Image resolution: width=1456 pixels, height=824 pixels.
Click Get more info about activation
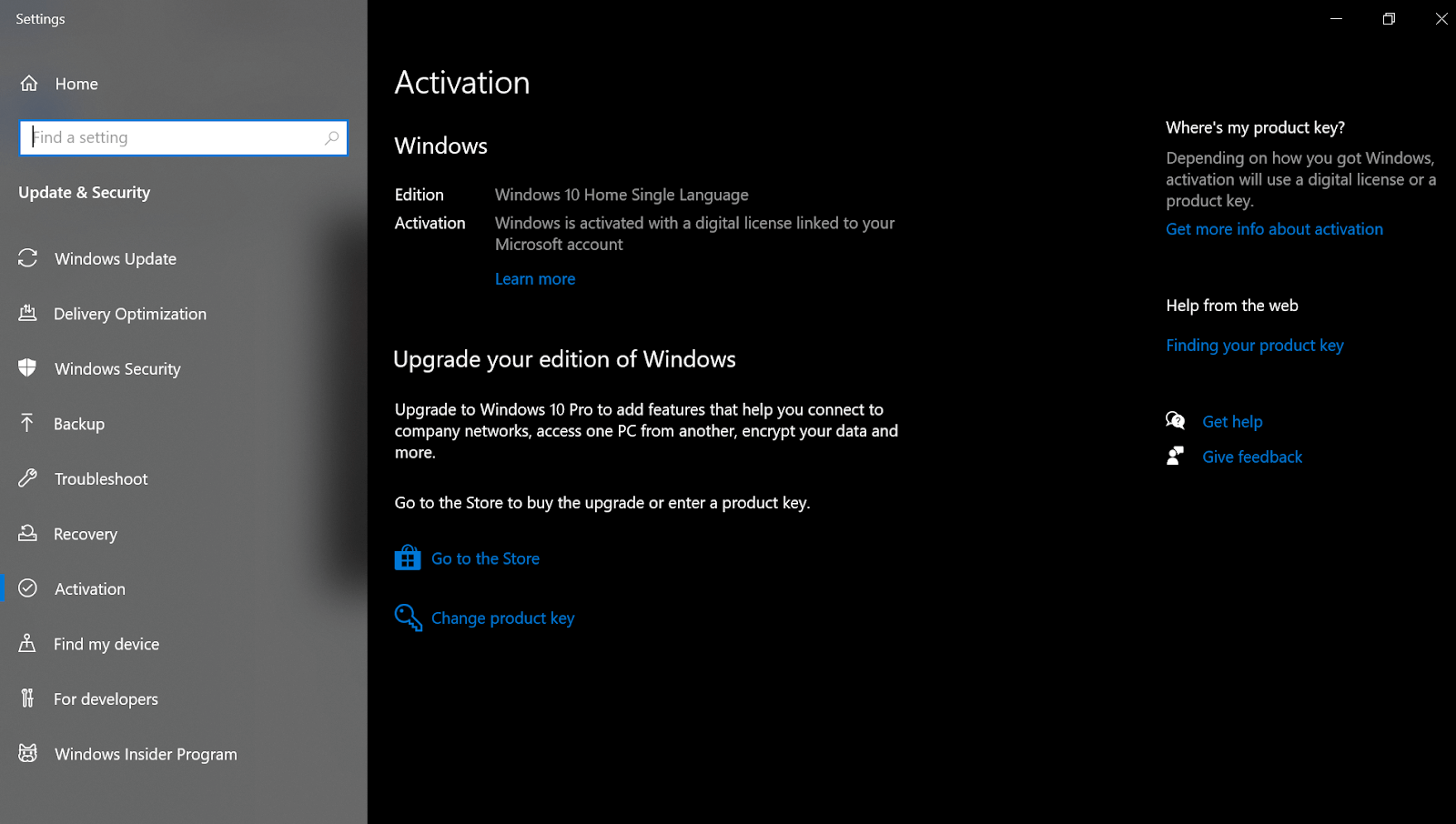(1274, 228)
